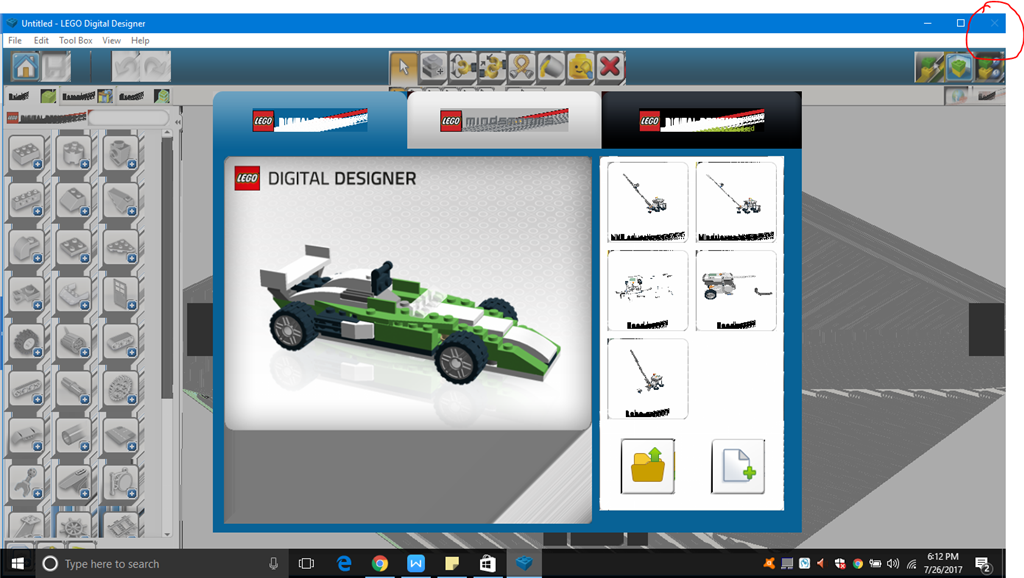Open the wheeled robot model thumbnail
Screen dimensions: 1024x578
click(736, 290)
